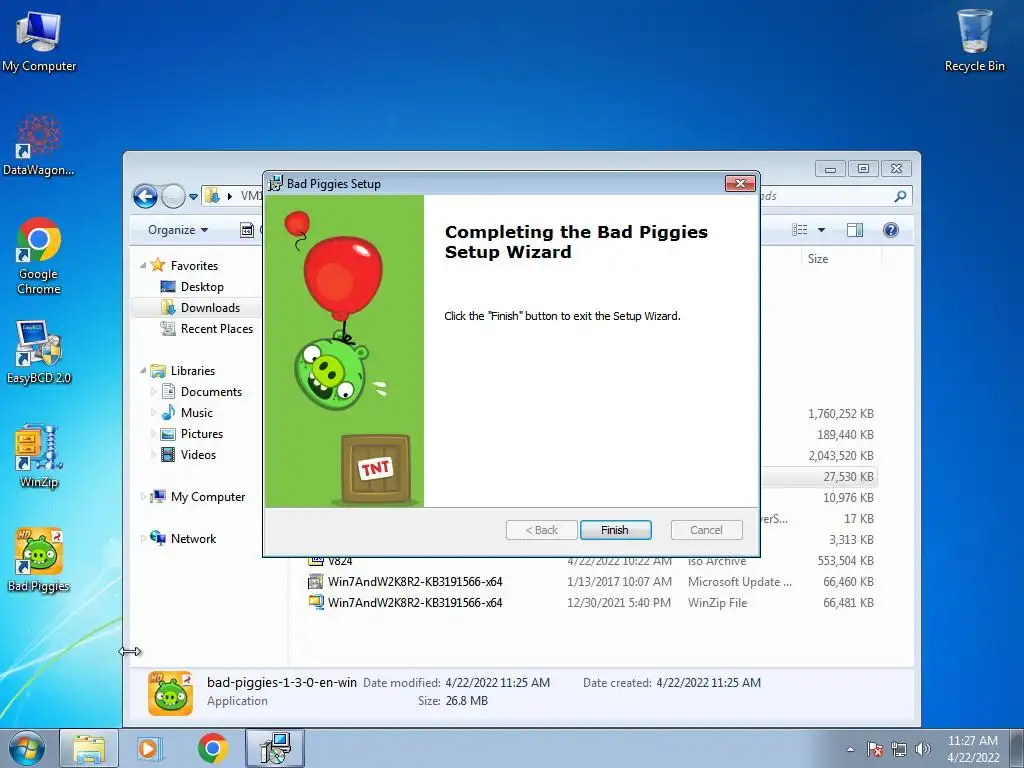Click the 1,760,252 KB size cell
The width and height of the screenshot is (1024, 768).
[x=840, y=414]
